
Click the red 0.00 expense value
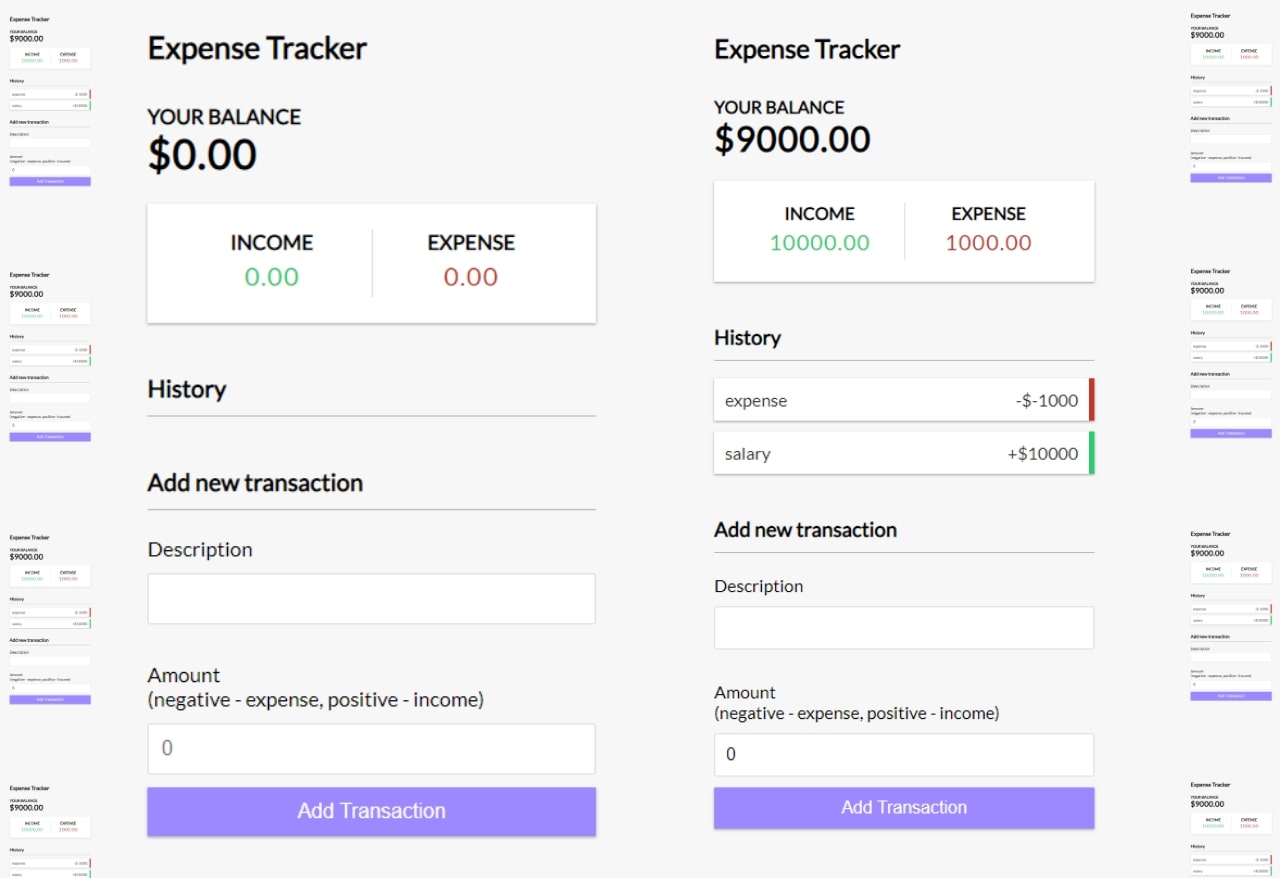(471, 277)
